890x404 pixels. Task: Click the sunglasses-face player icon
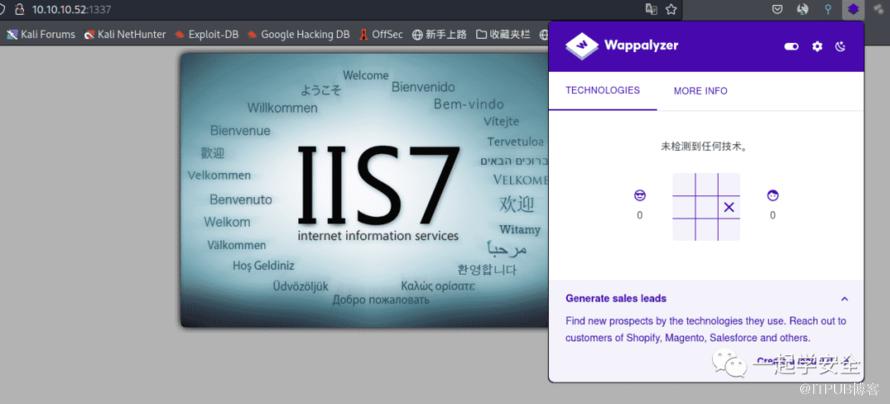640,196
